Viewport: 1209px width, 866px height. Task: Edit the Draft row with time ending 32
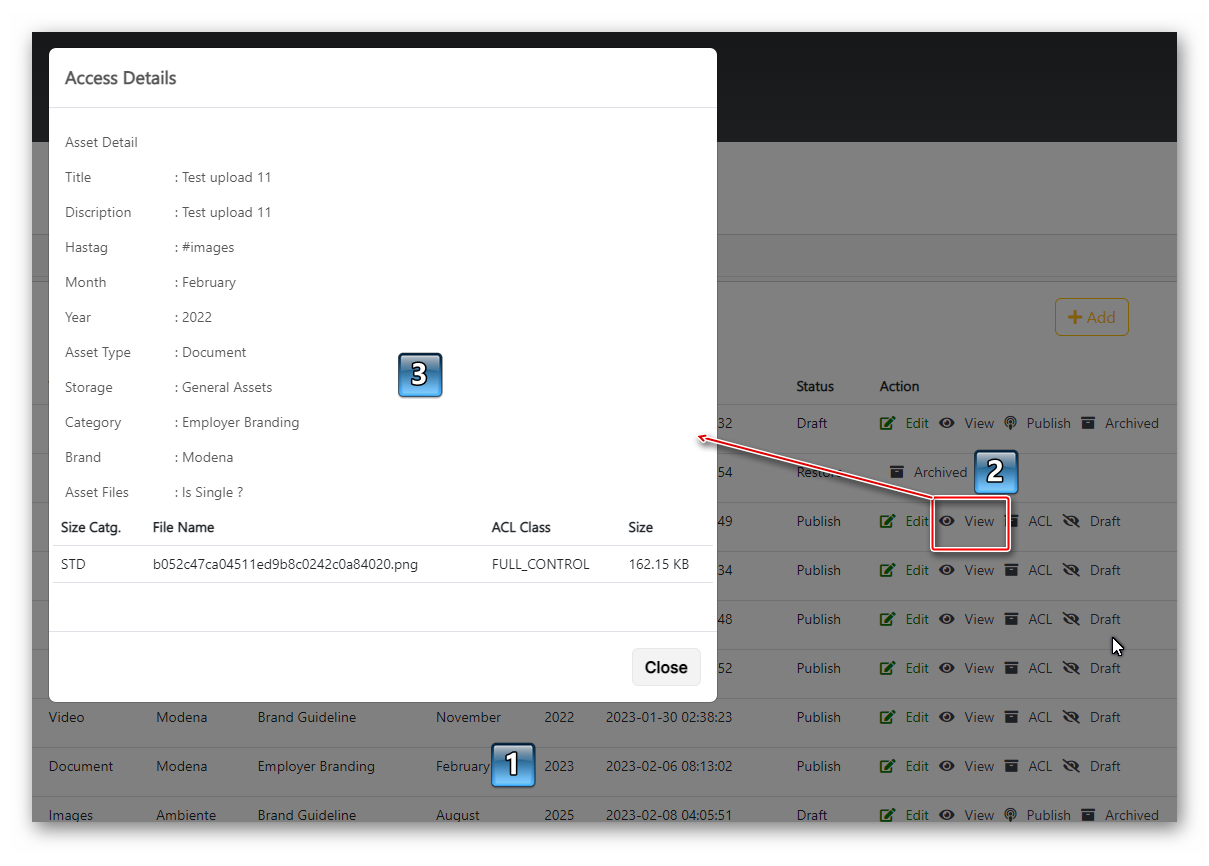coord(904,423)
